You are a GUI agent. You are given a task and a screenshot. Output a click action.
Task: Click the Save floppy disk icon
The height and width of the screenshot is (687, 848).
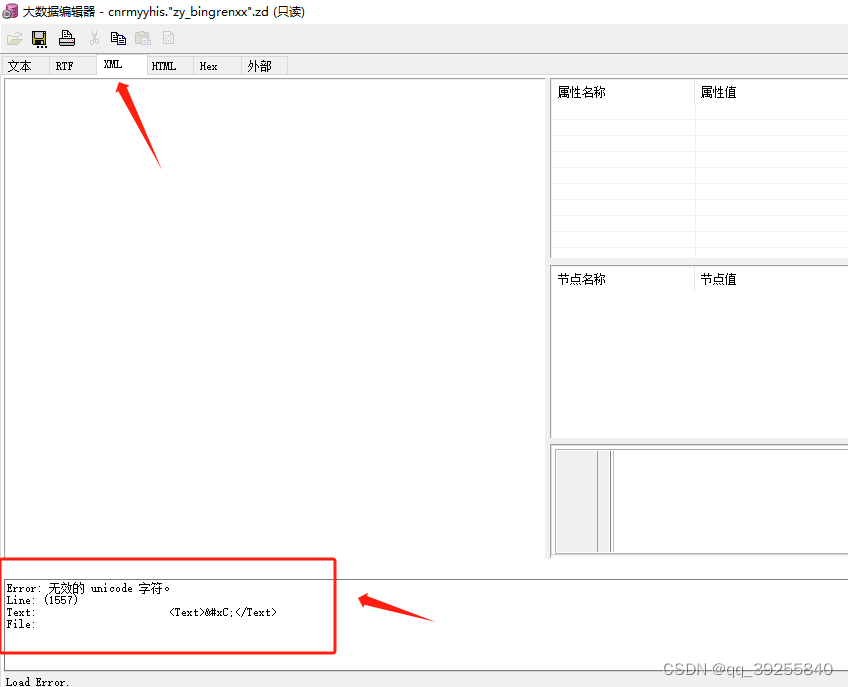pyautogui.click(x=39, y=38)
